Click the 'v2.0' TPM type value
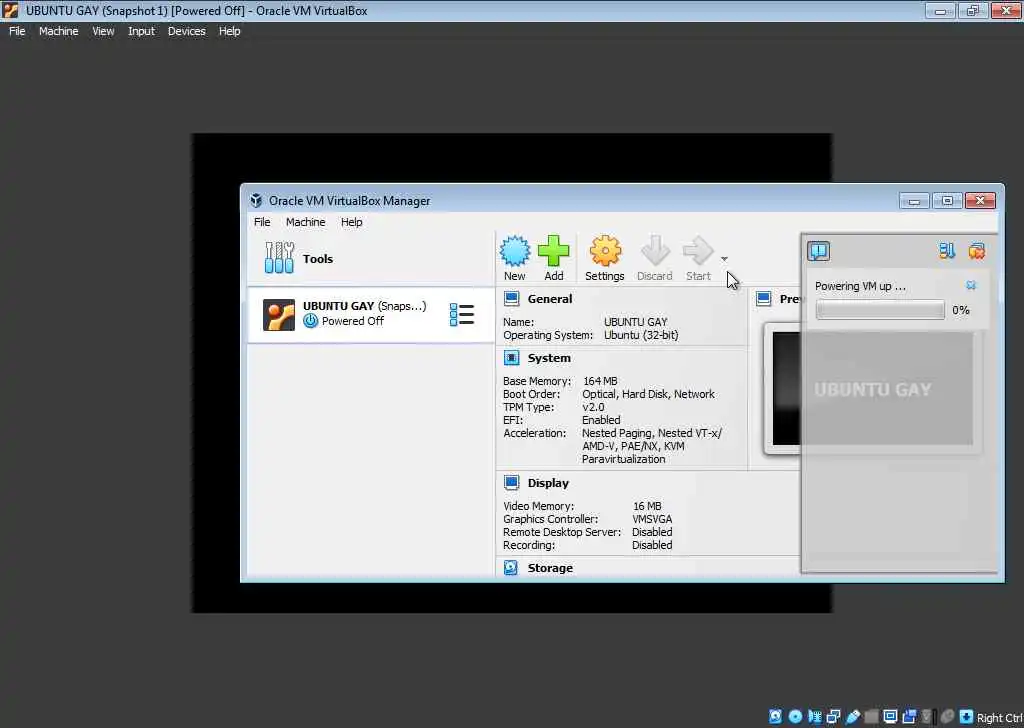 point(593,407)
